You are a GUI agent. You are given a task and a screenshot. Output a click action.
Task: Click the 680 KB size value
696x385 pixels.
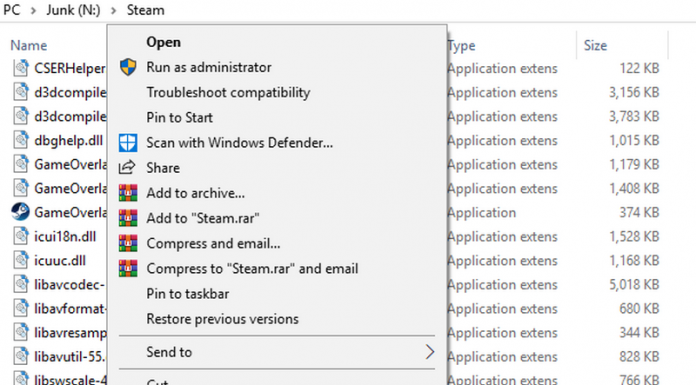pyautogui.click(x=639, y=308)
